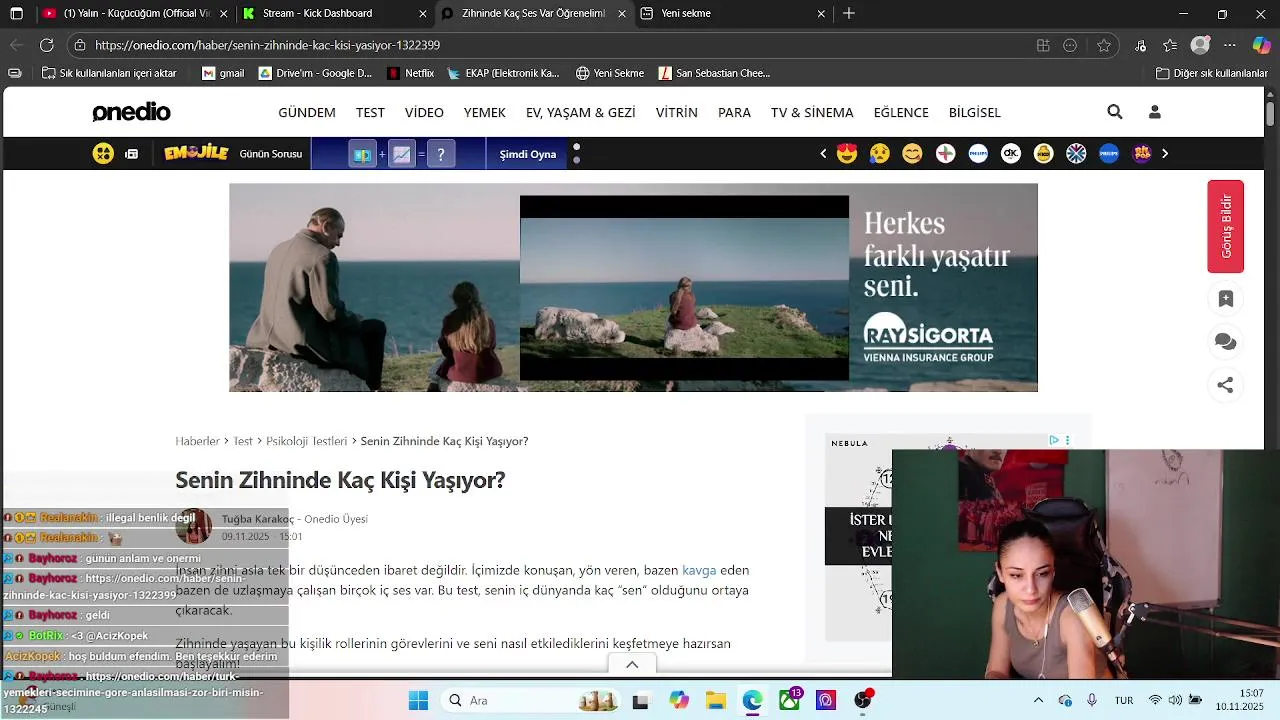Open the Windows Start menu
The width and height of the screenshot is (1280, 720).
pos(418,700)
